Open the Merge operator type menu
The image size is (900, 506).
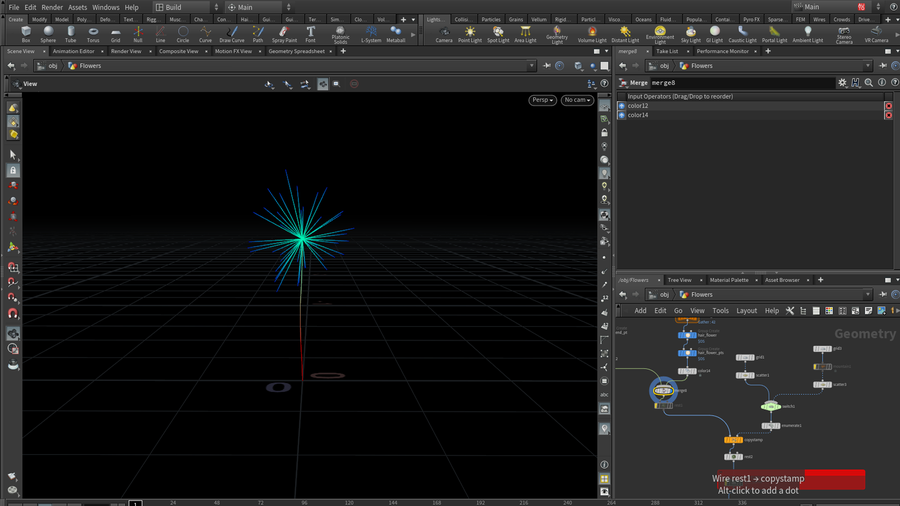623,83
